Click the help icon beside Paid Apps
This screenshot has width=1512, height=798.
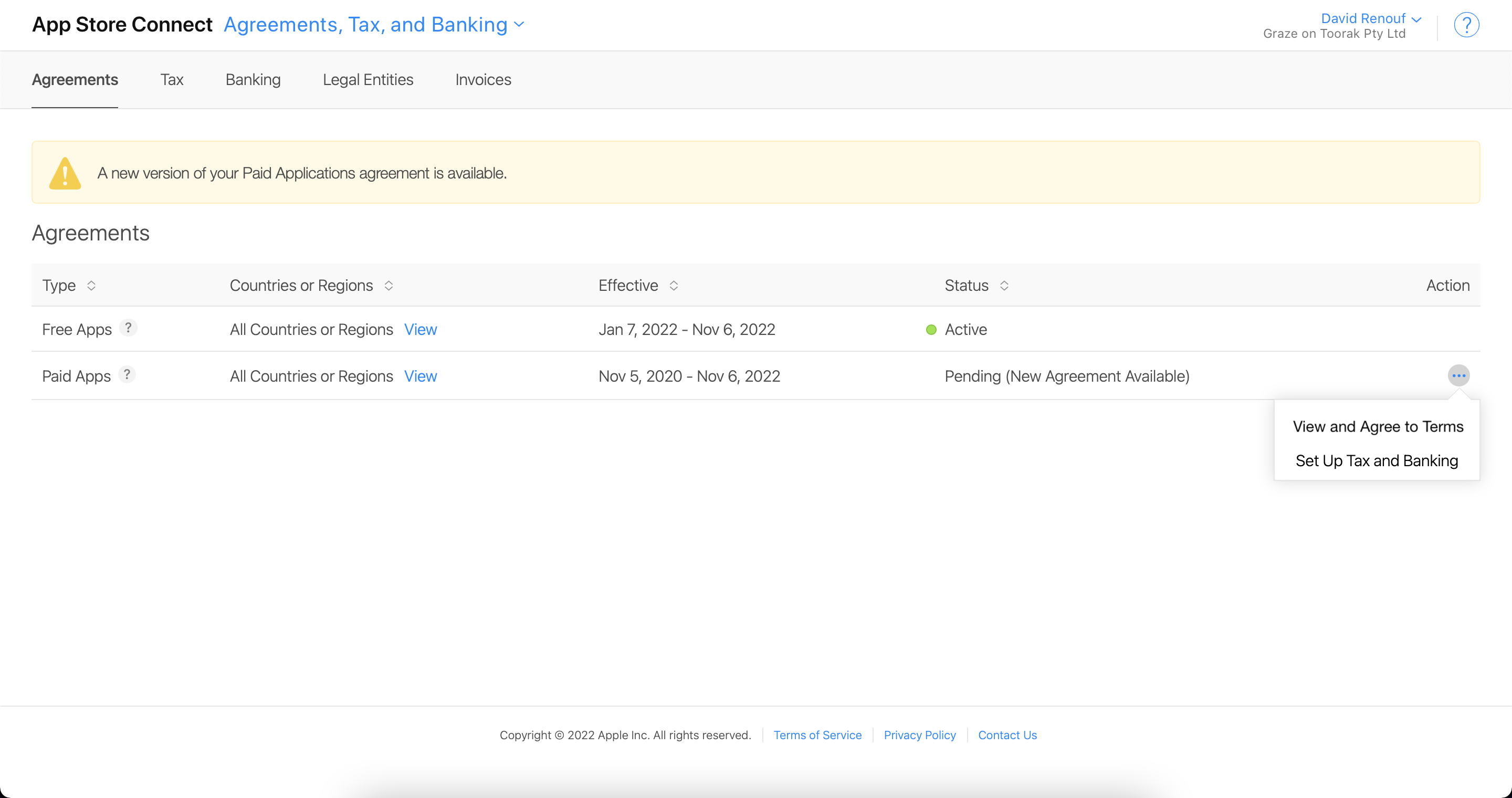pyautogui.click(x=127, y=374)
